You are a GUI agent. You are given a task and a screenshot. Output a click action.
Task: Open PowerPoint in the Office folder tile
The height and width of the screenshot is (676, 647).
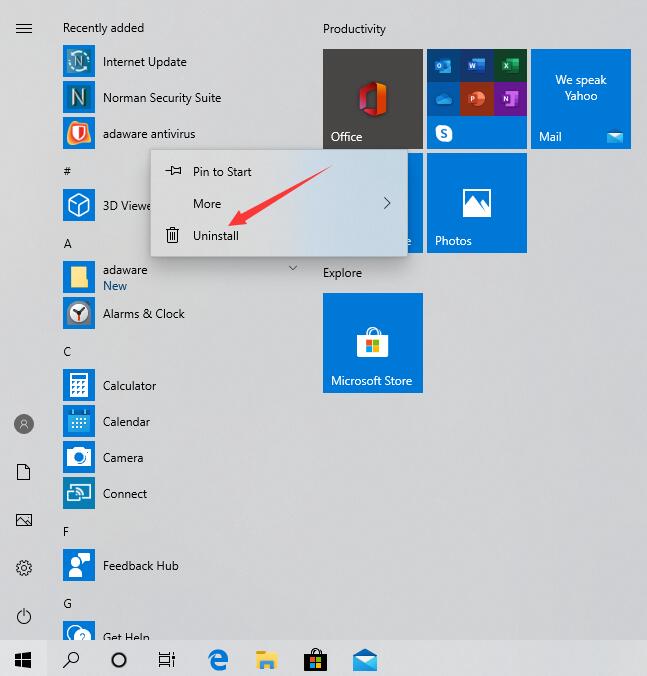coord(477,99)
